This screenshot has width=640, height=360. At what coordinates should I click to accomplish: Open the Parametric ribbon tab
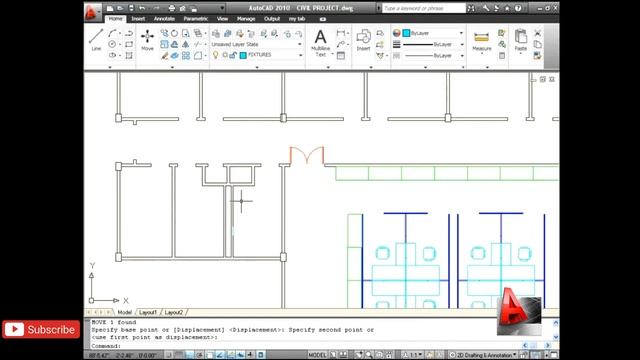click(x=196, y=19)
